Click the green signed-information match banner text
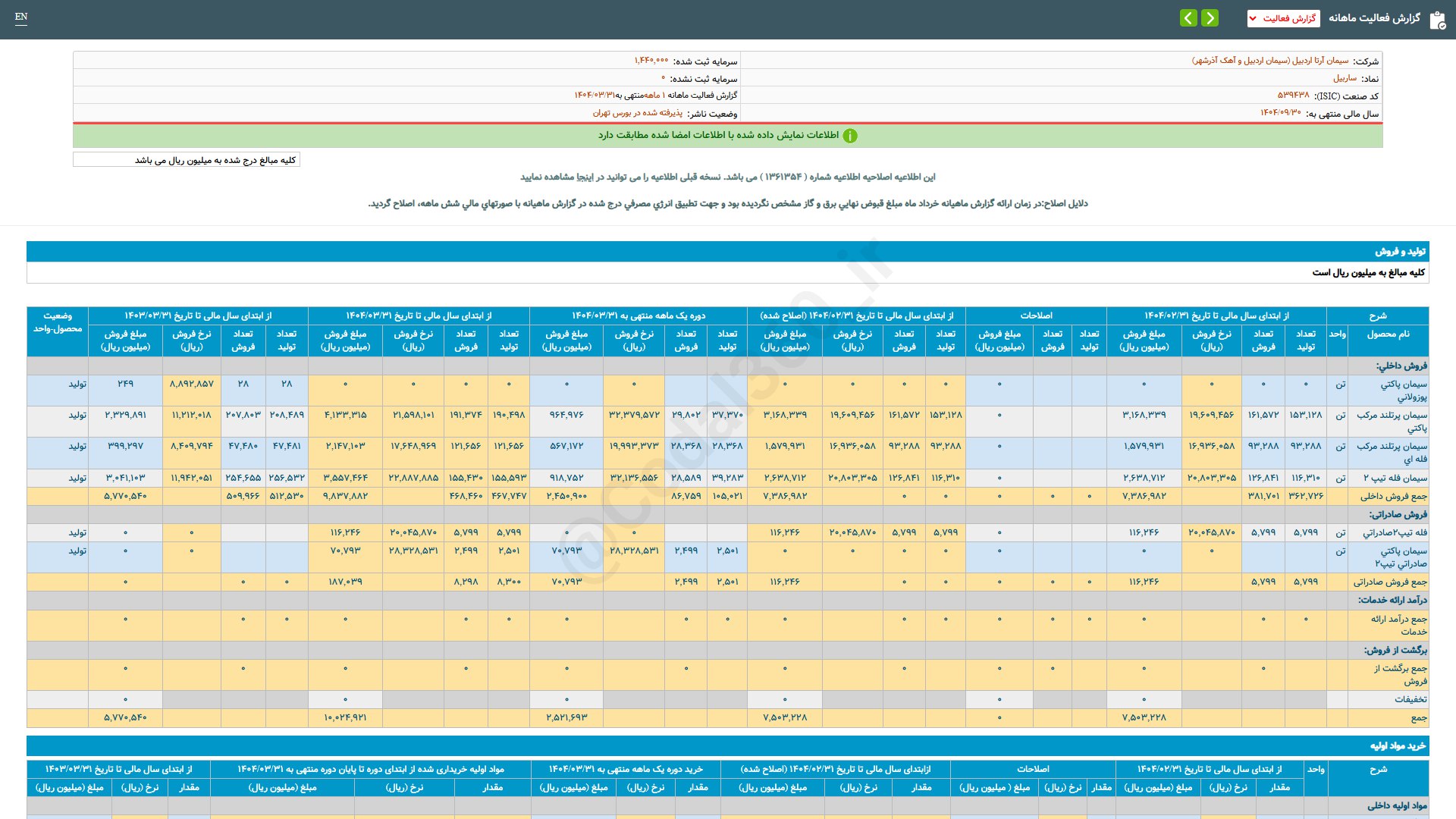The width and height of the screenshot is (1456, 819). pyautogui.click(x=718, y=135)
